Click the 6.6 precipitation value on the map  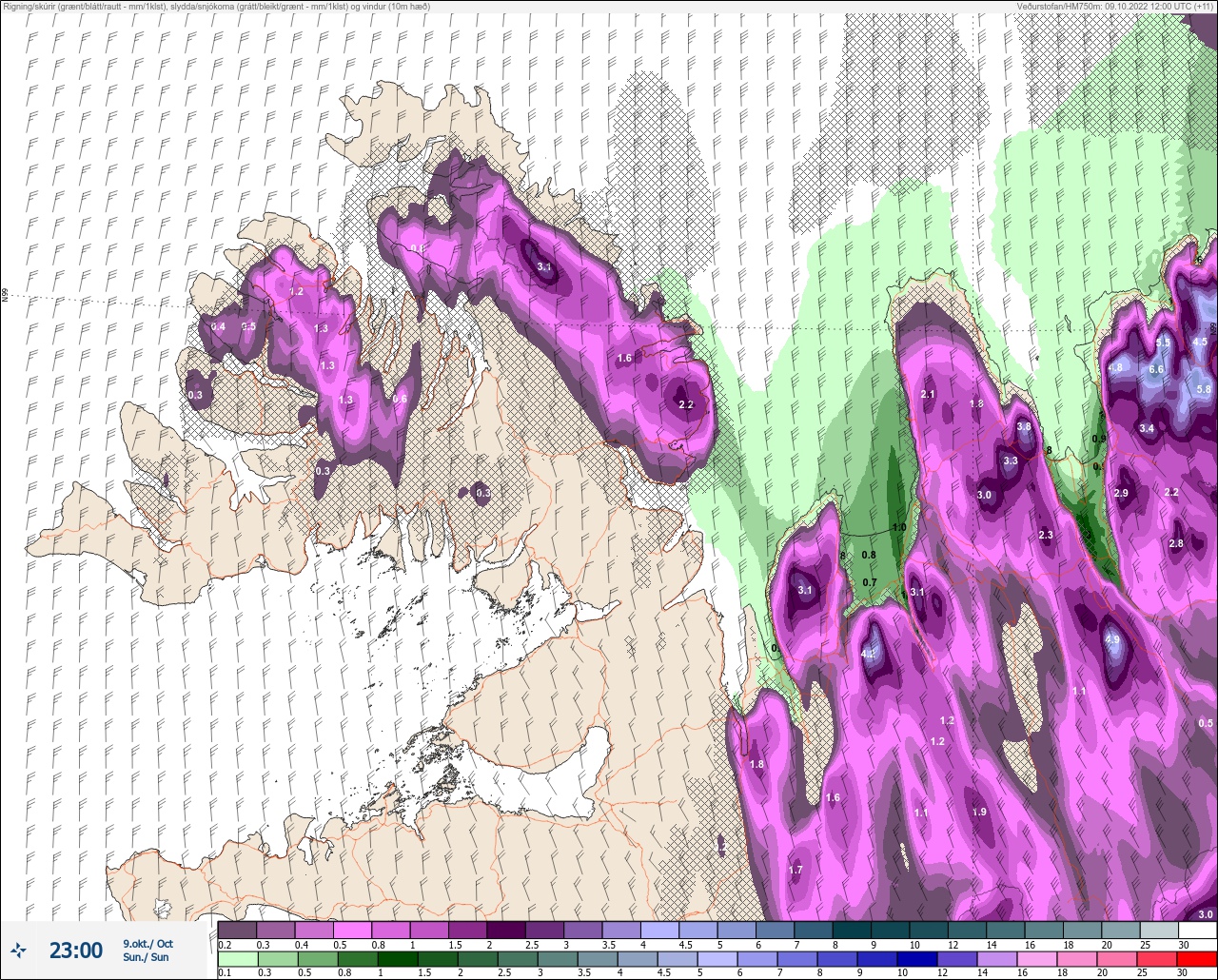1157,369
